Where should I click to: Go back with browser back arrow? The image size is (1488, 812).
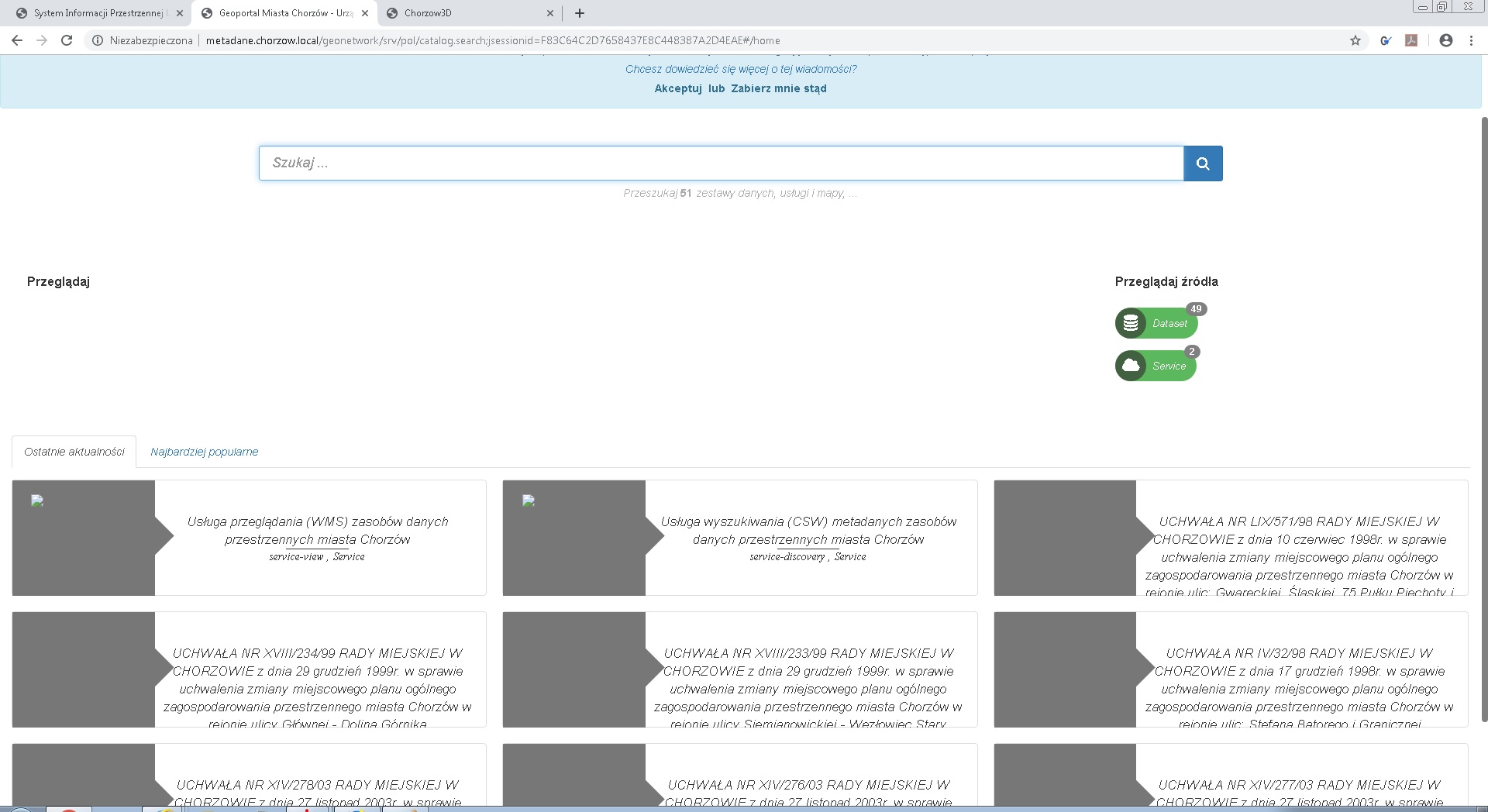[x=17, y=40]
